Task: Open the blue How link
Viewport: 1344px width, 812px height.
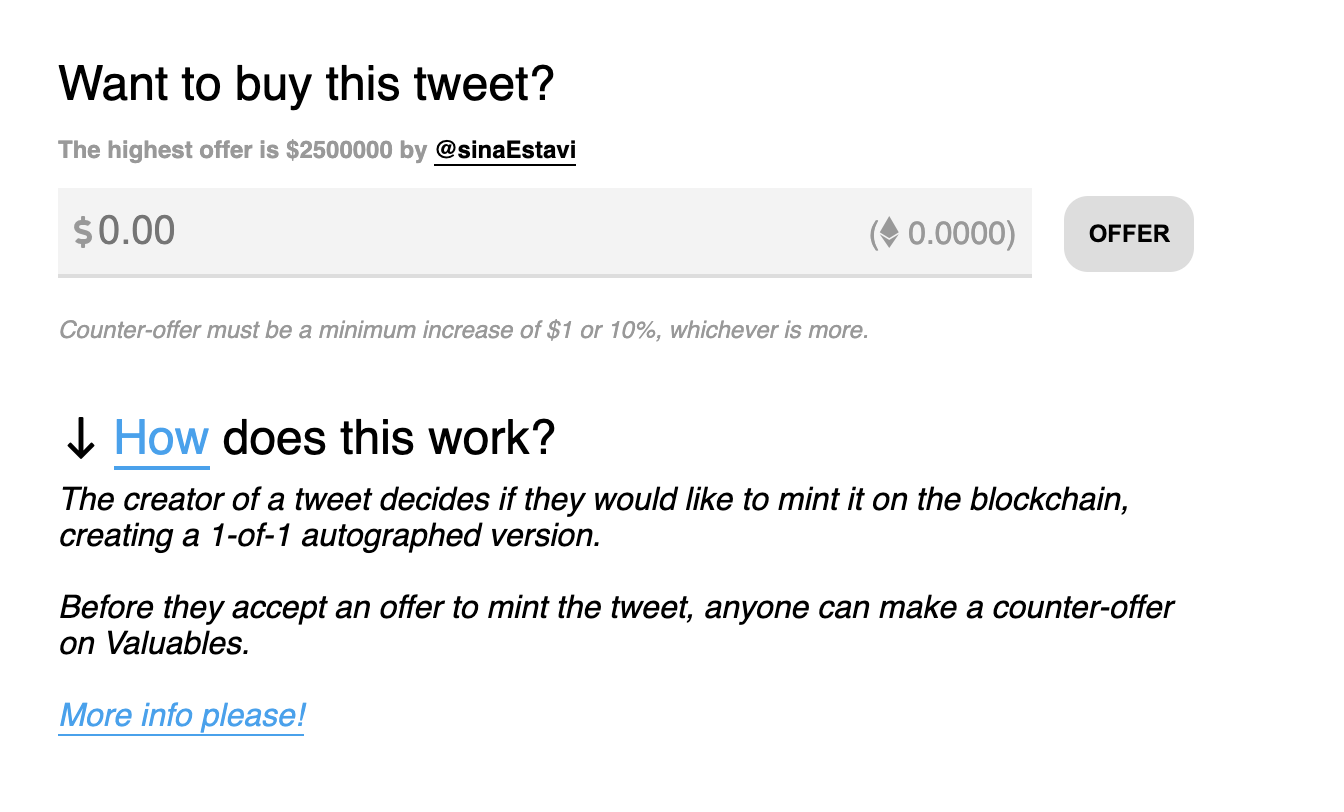Action: pos(162,439)
